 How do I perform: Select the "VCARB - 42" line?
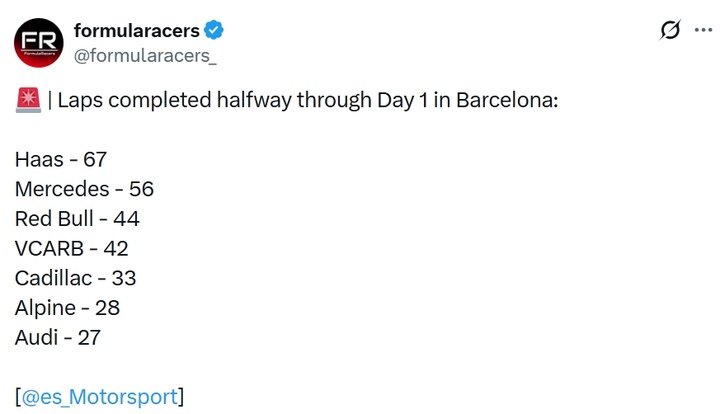(71, 249)
